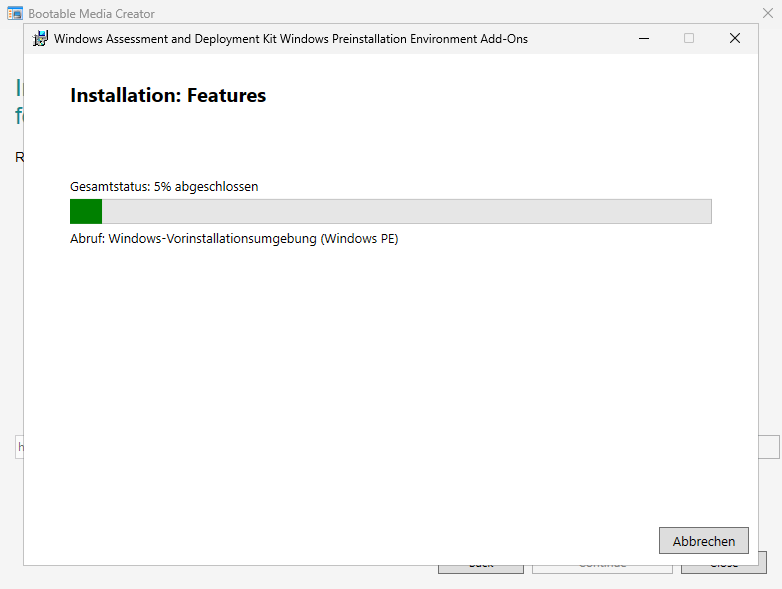Click the Bootable Media Creator title text
Screen dimensions: 782x589
coord(91,14)
